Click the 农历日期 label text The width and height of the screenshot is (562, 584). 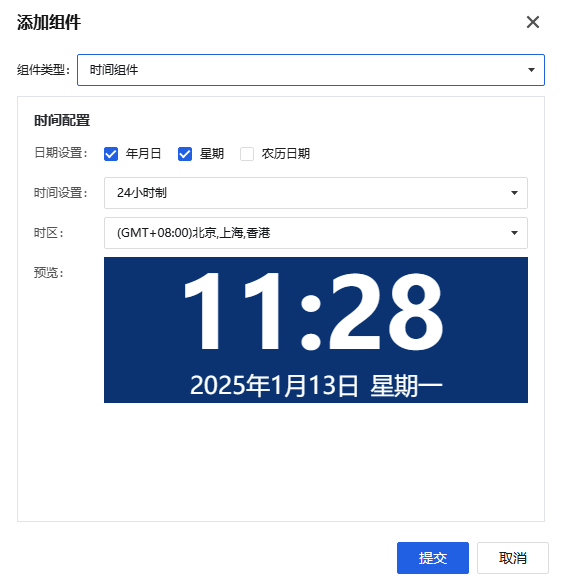coord(286,153)
